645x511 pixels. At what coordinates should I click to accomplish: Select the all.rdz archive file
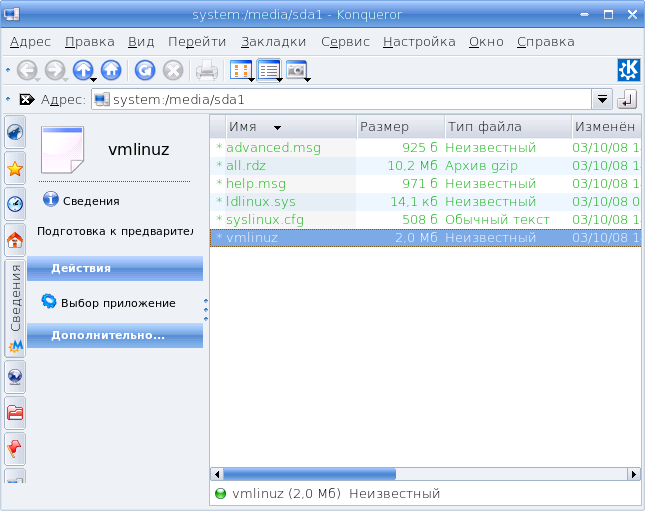246,166
